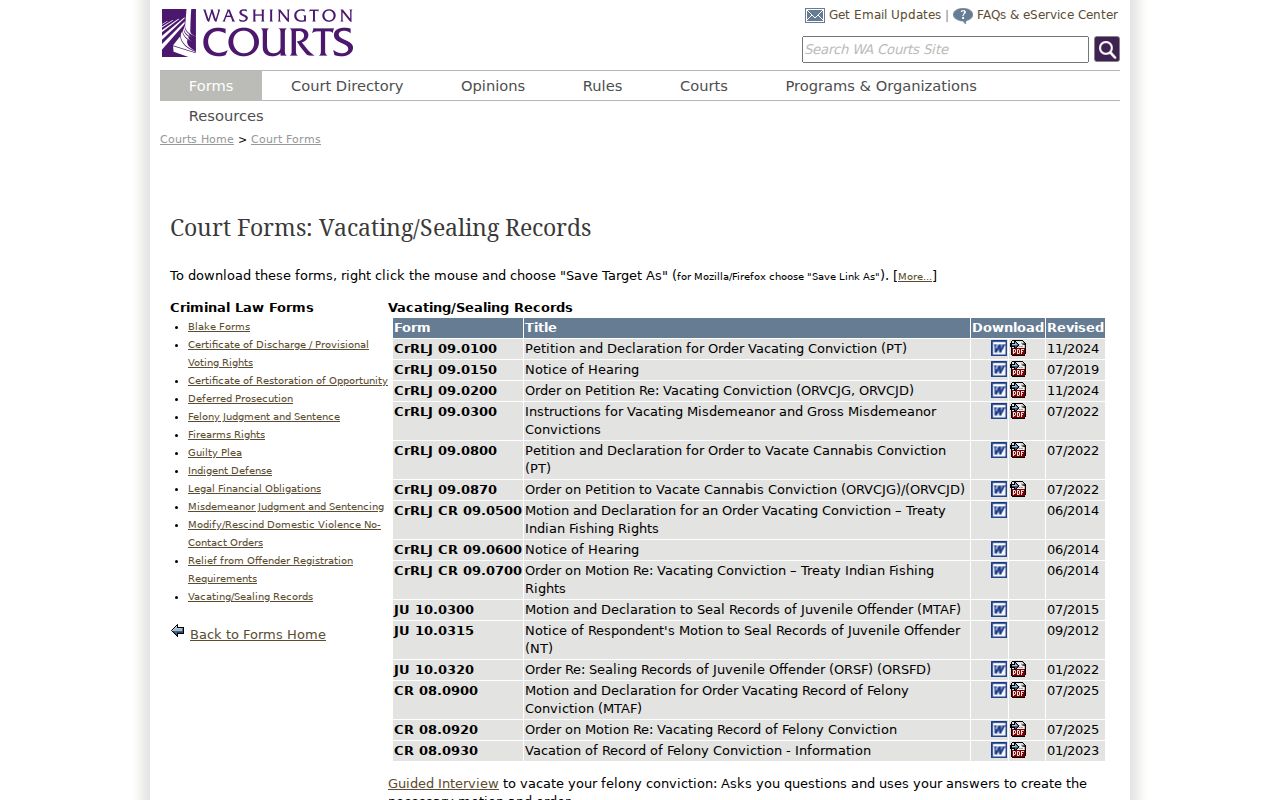Image resolution: width=1280 pixels, height=800 pixels.
Task: Get Word file for JU 10.0315
Action: click(999, 630)
